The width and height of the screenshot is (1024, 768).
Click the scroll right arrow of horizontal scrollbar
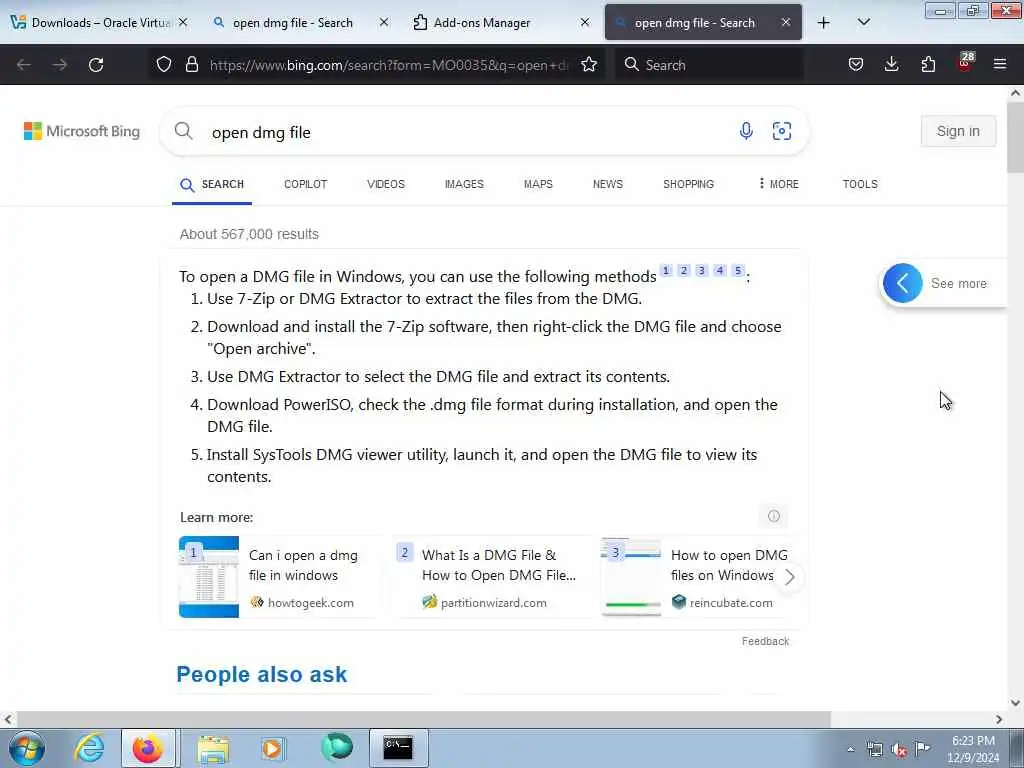click(x=999, y=719)
